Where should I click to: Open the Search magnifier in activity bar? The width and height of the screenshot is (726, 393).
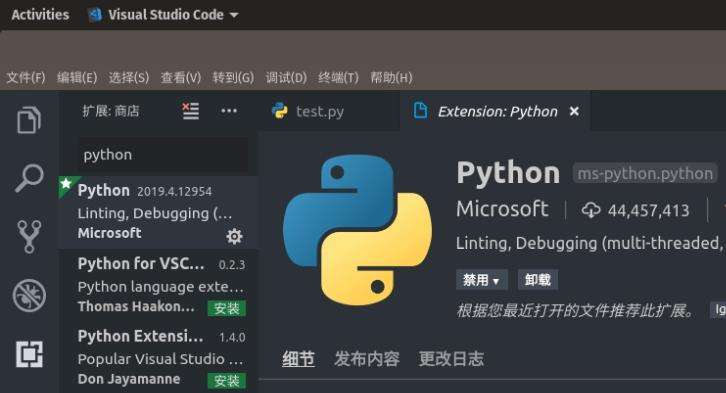(29, 178)
